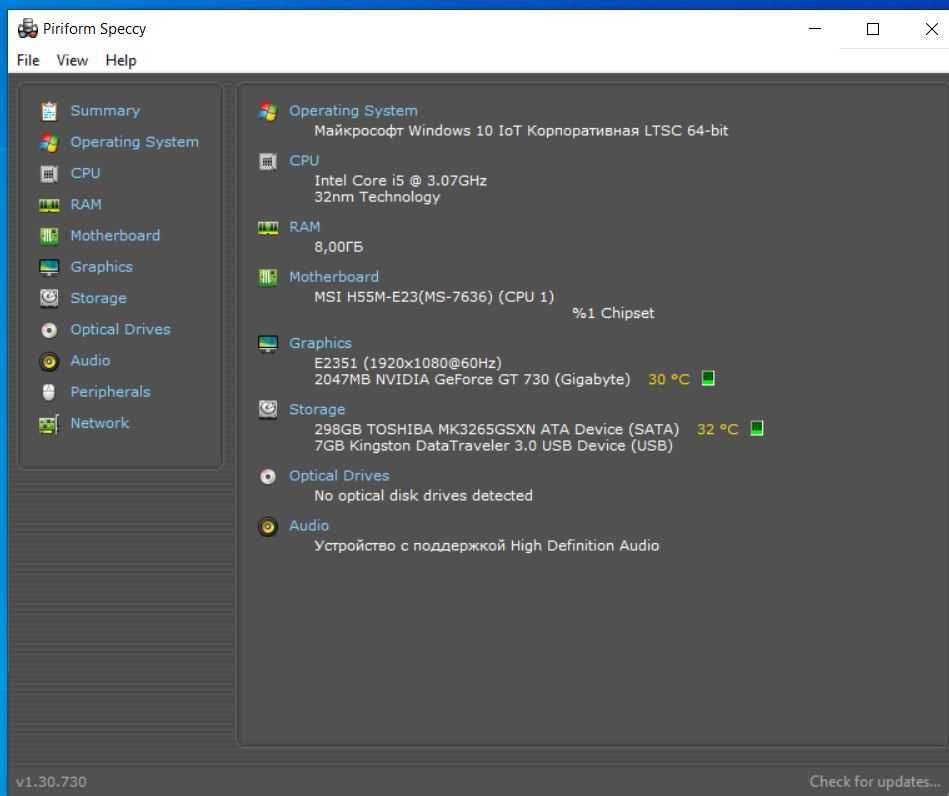Open Peripherals in the sidebar
Image resolution: width=949 pixels, height=796 pixels.
[110, 392]
